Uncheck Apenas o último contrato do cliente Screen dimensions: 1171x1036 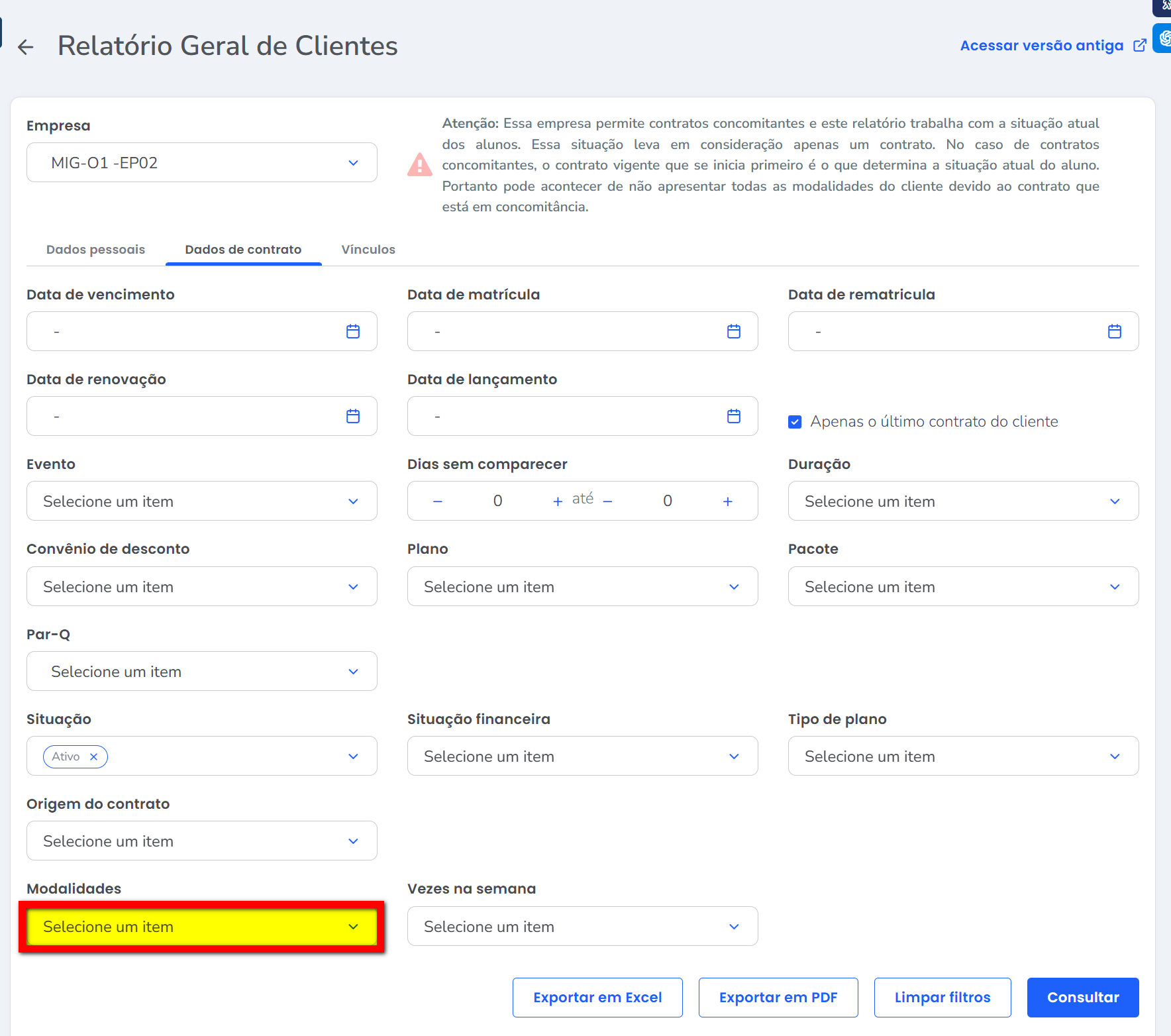[795, 422]
